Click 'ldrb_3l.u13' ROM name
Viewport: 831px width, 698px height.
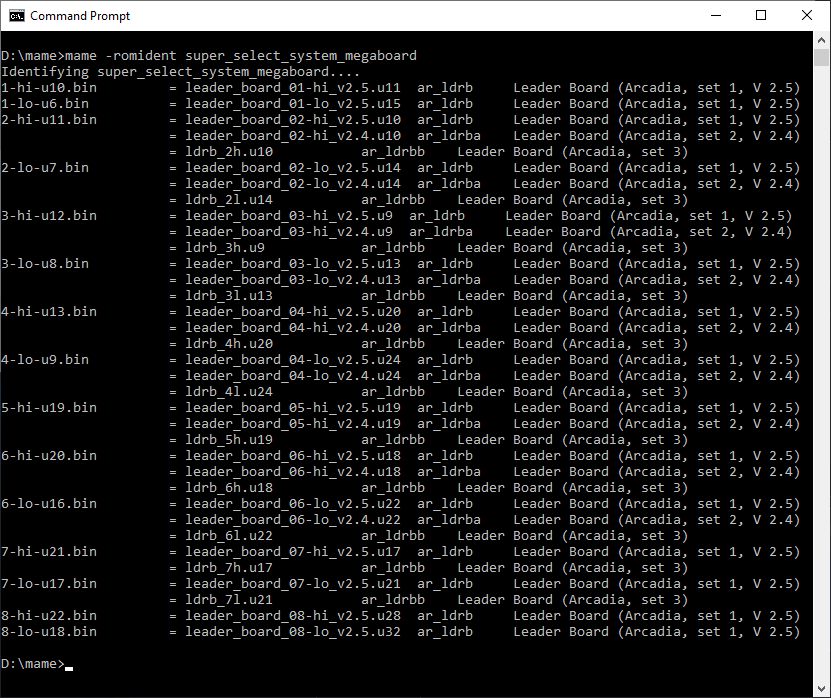pos(229,295)
